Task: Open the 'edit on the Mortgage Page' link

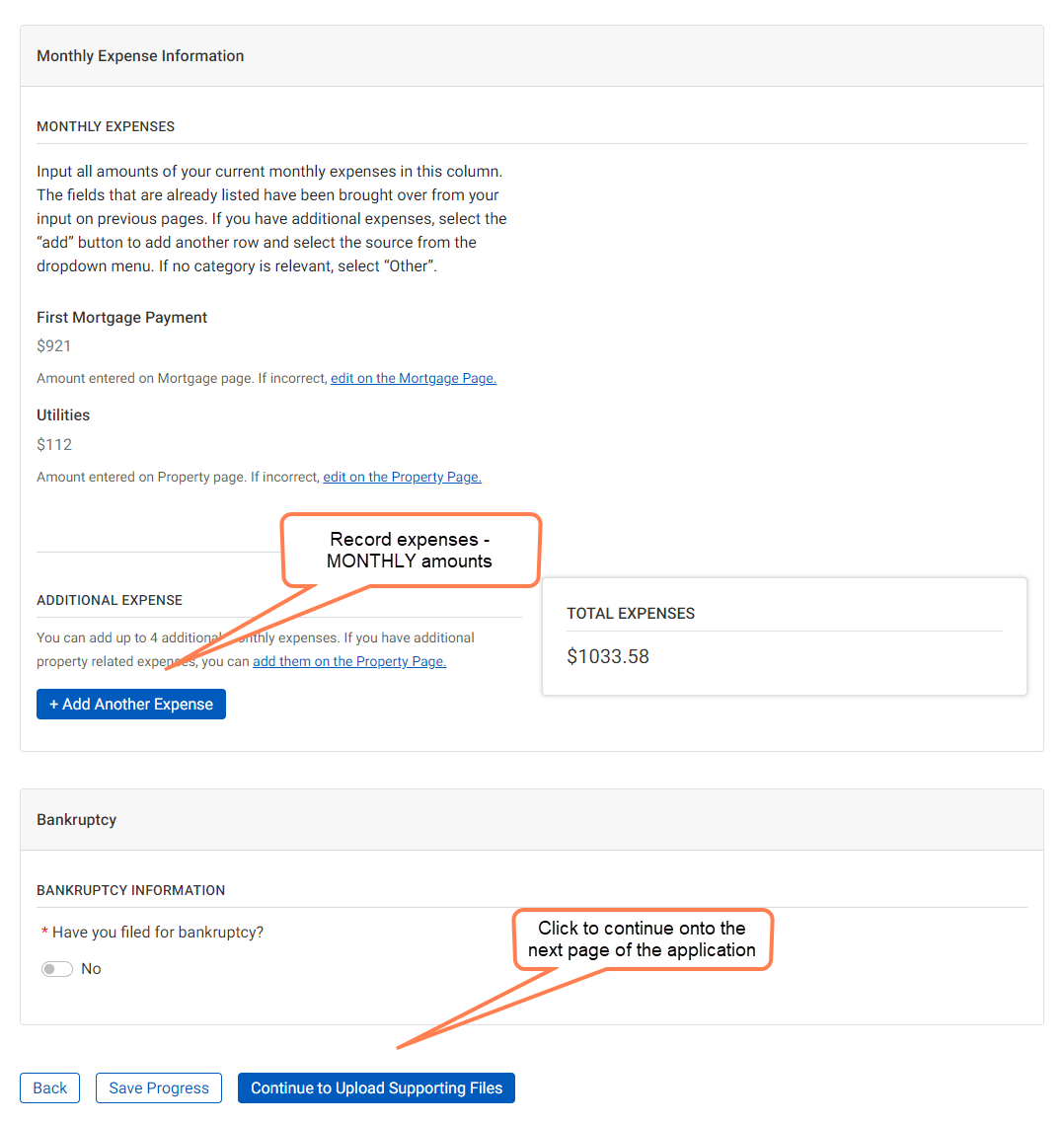Action: pos(414,378)
